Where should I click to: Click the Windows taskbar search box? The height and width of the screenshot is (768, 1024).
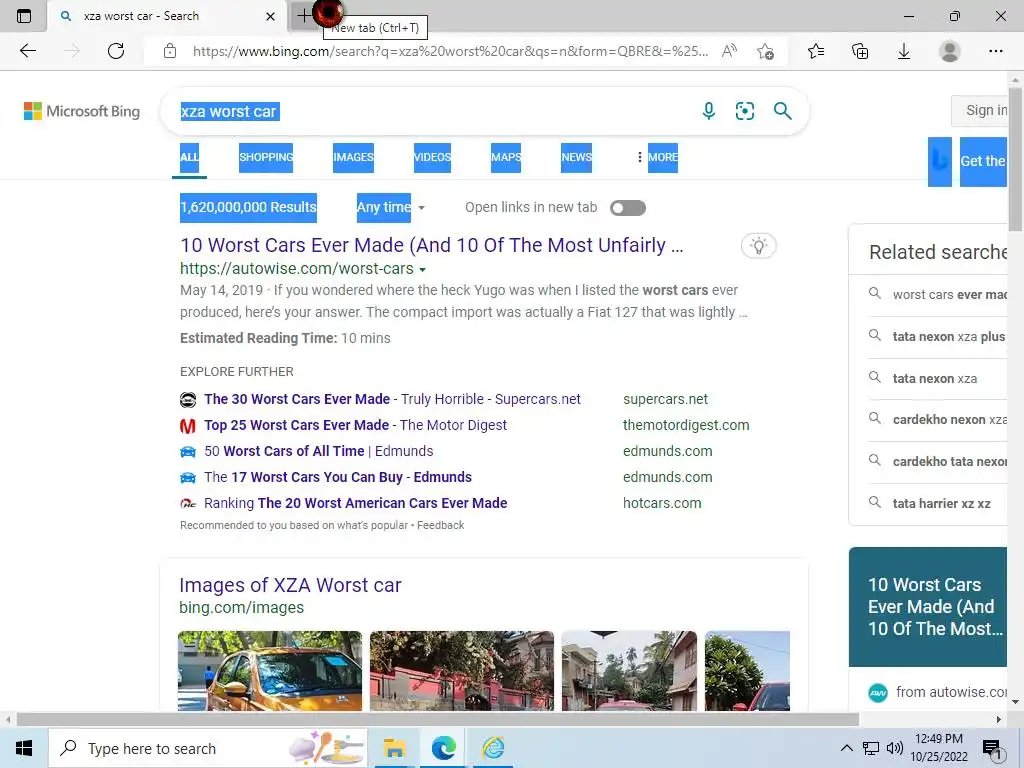pos(207,748)
